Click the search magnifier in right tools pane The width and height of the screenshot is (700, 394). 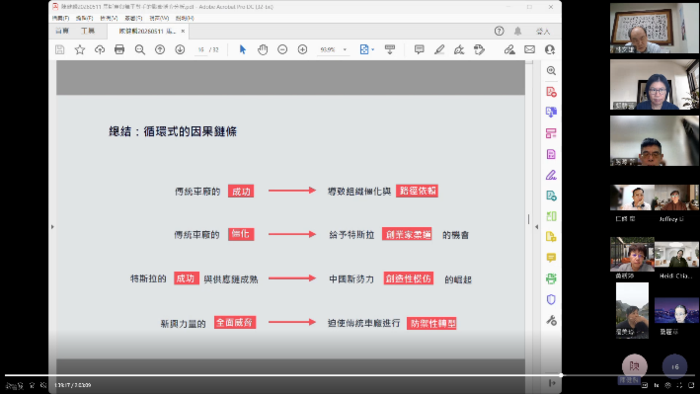[x=551, y=71]
